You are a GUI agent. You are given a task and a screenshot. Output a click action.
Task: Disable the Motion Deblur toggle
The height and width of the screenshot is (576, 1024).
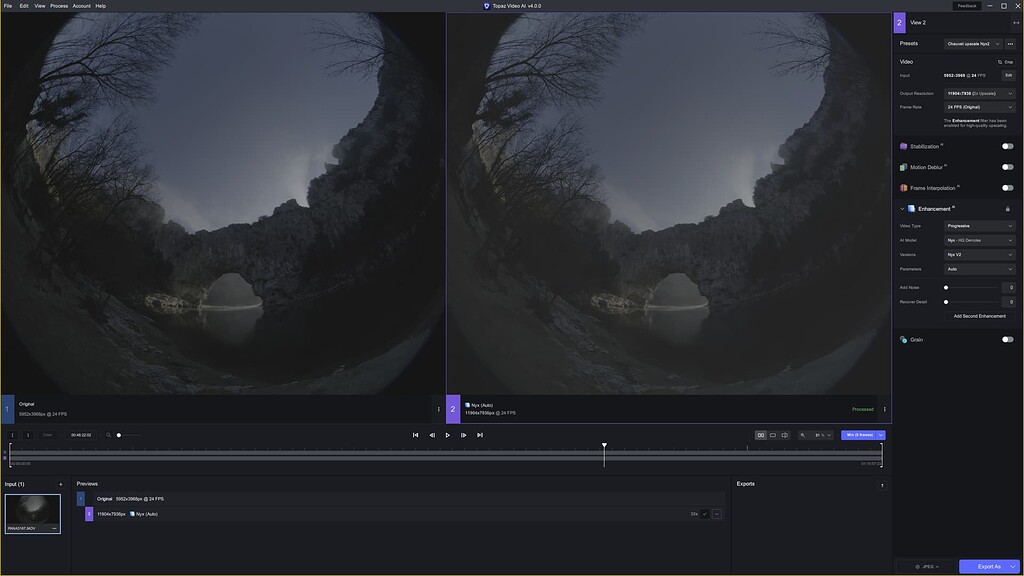(x=1009, y=166)
